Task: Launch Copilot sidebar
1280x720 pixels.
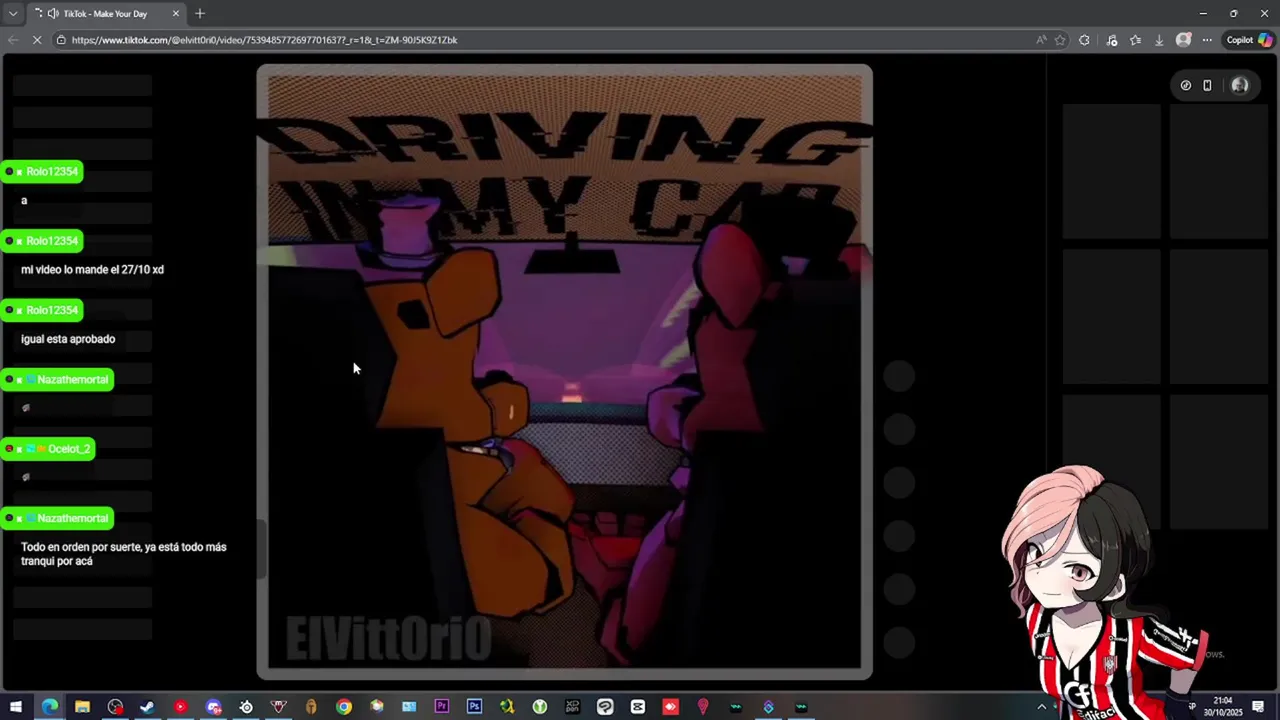Action: pyautogui.click(x=1250, y=40)
